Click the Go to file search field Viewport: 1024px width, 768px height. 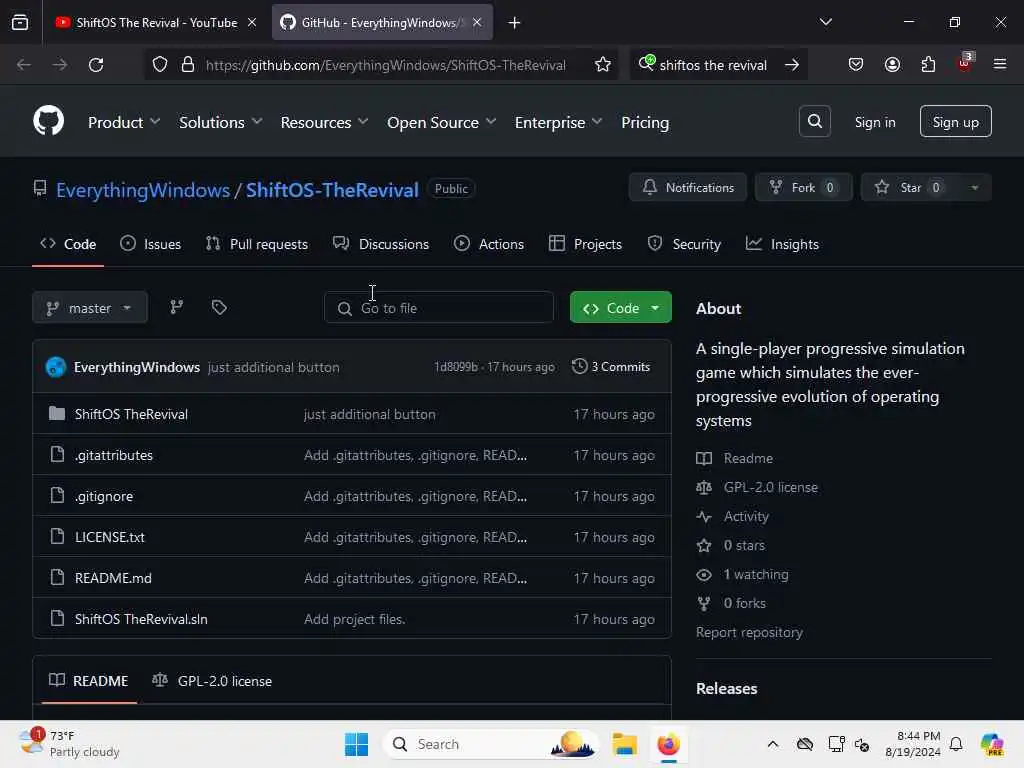[439, 308]
